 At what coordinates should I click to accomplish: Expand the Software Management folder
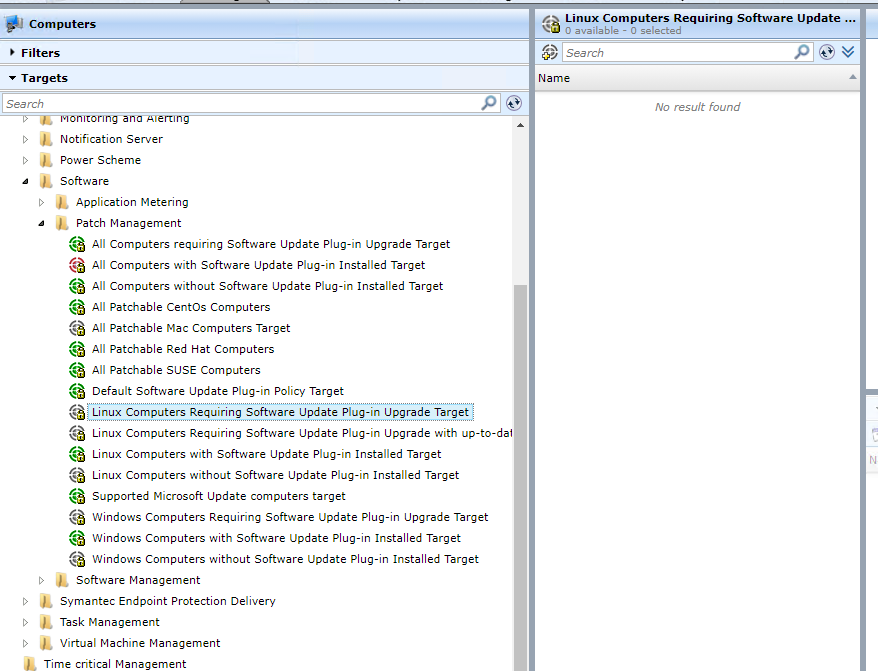pyautogui.click(x=42, y=580)
